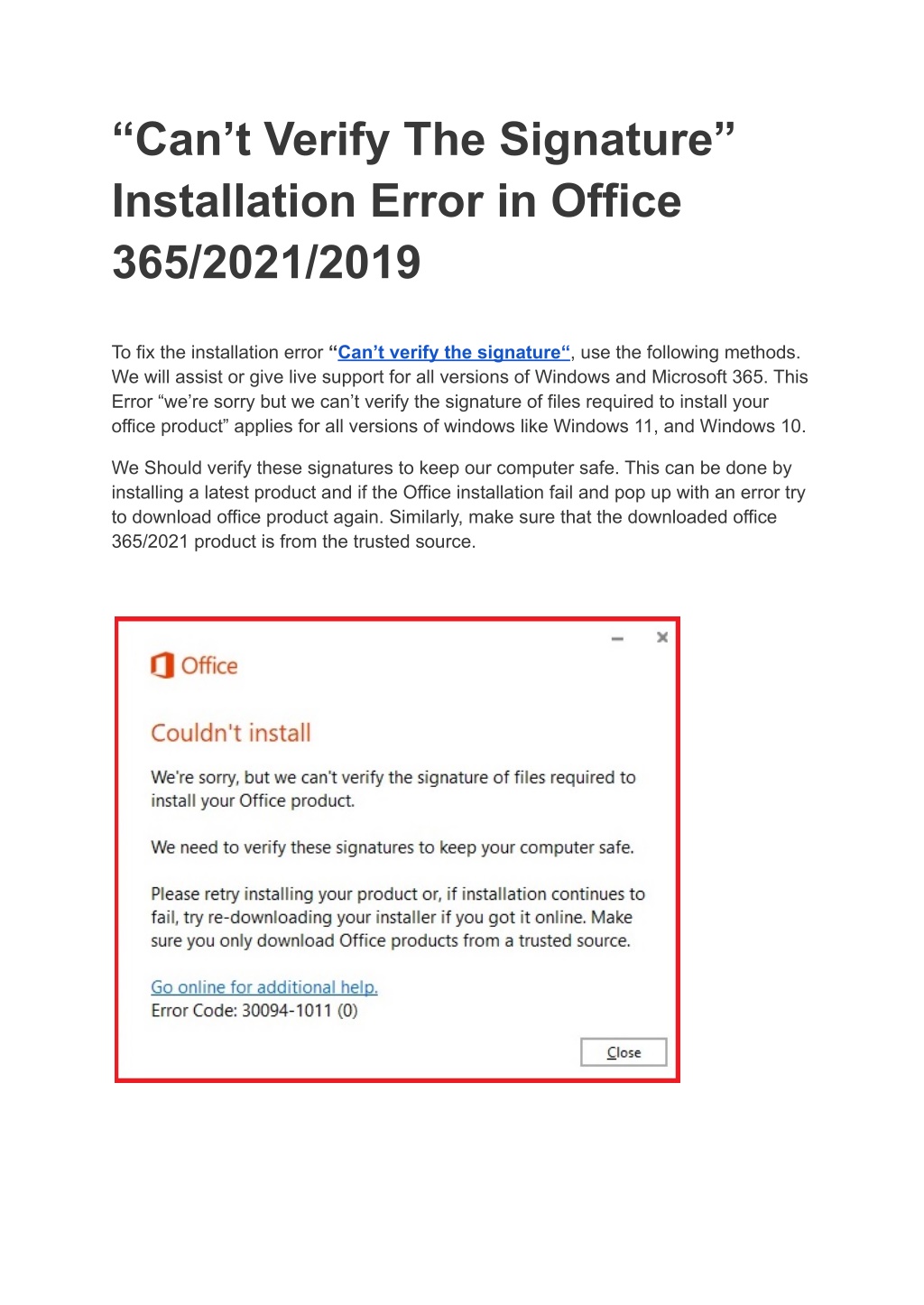The width and height of the screenshot is (924, 1305).
Task: Click the "Please retry installing your product" paragraph
Action: coord(398,917)
